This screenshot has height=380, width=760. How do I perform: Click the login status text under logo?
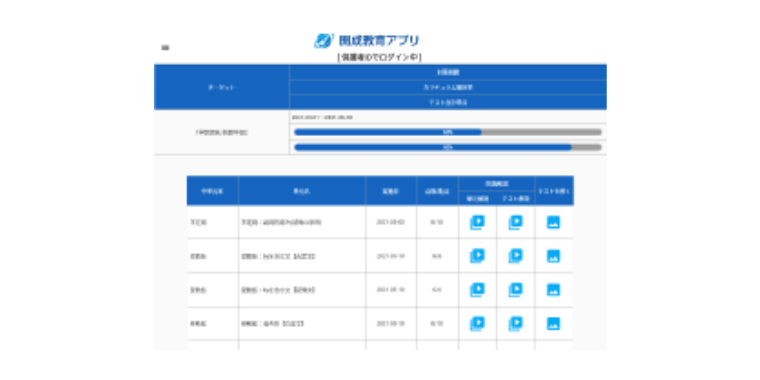click(380, 57)
